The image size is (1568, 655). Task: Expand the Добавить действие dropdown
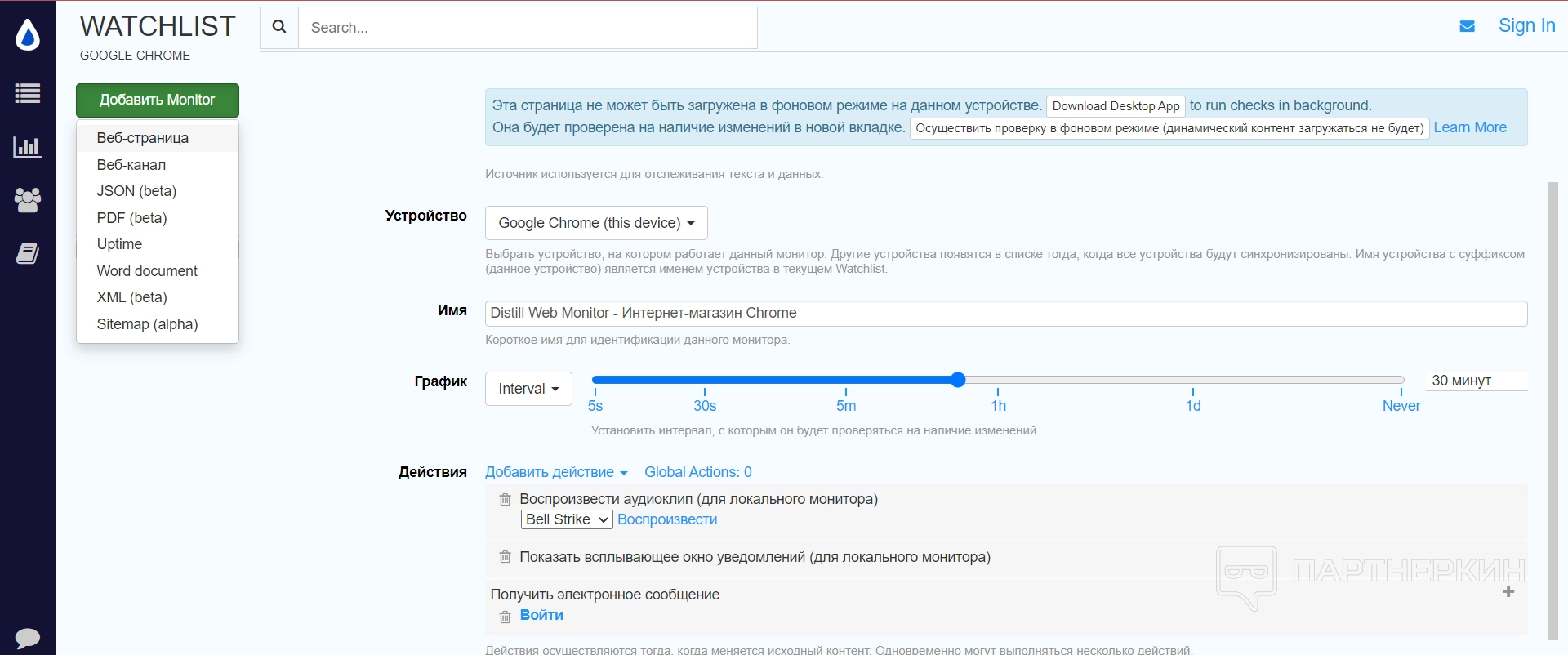pyautogui.click(x=556, y=472)
